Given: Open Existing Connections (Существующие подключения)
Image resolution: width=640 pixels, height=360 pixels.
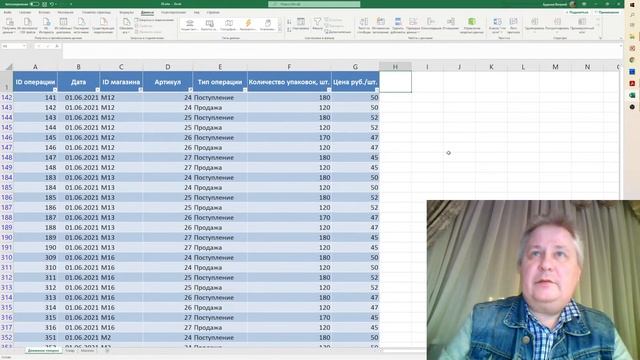Looking at the screenshot, I should point(103,25).
